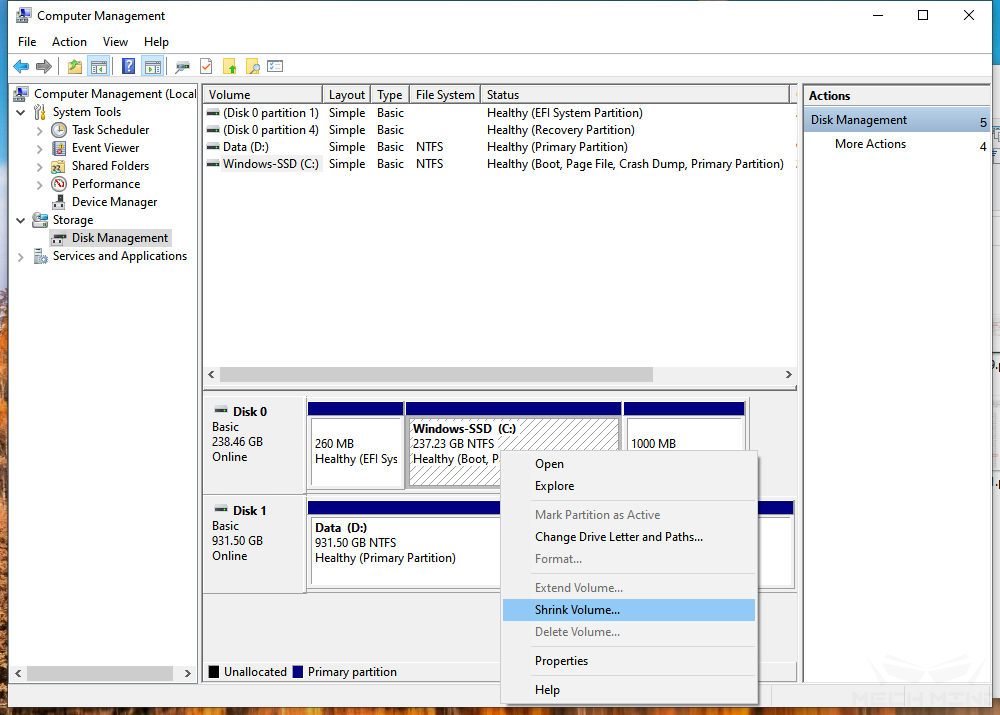Expand the Task Scheduler node
The width and height of the screenshot is (1000, 715).
pyautogui.click(x=39, y=130)
